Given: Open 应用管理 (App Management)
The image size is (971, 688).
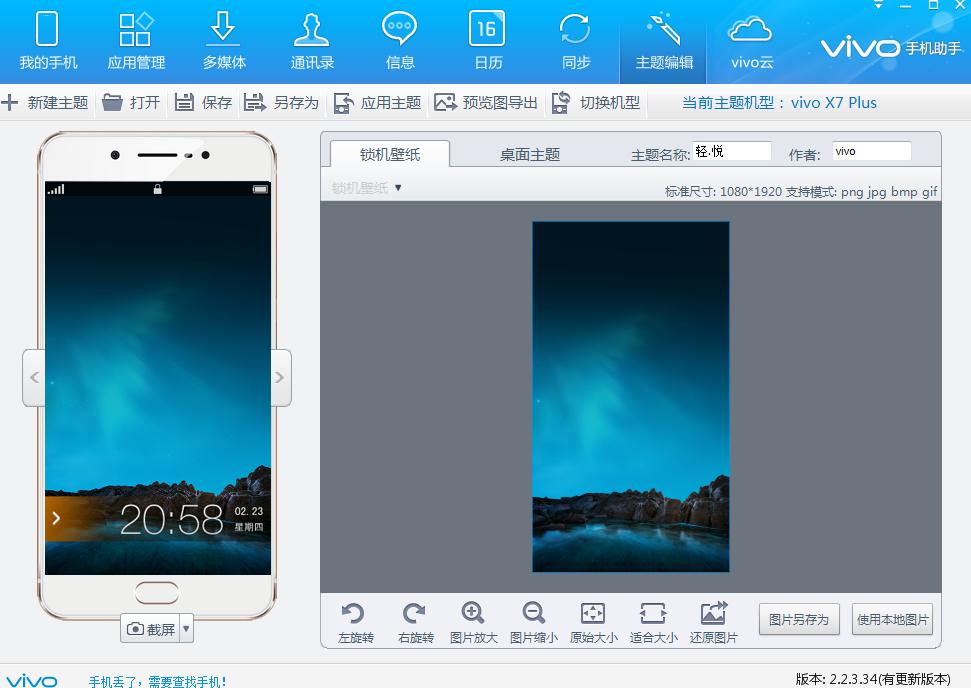Looking at the screenshot, I should (x=135, y=39).
